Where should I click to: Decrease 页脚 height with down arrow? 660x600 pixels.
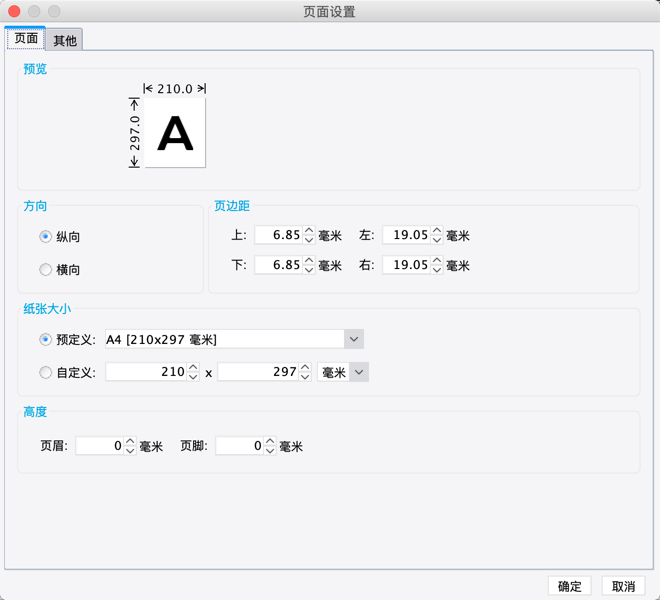tap(270, 451)
